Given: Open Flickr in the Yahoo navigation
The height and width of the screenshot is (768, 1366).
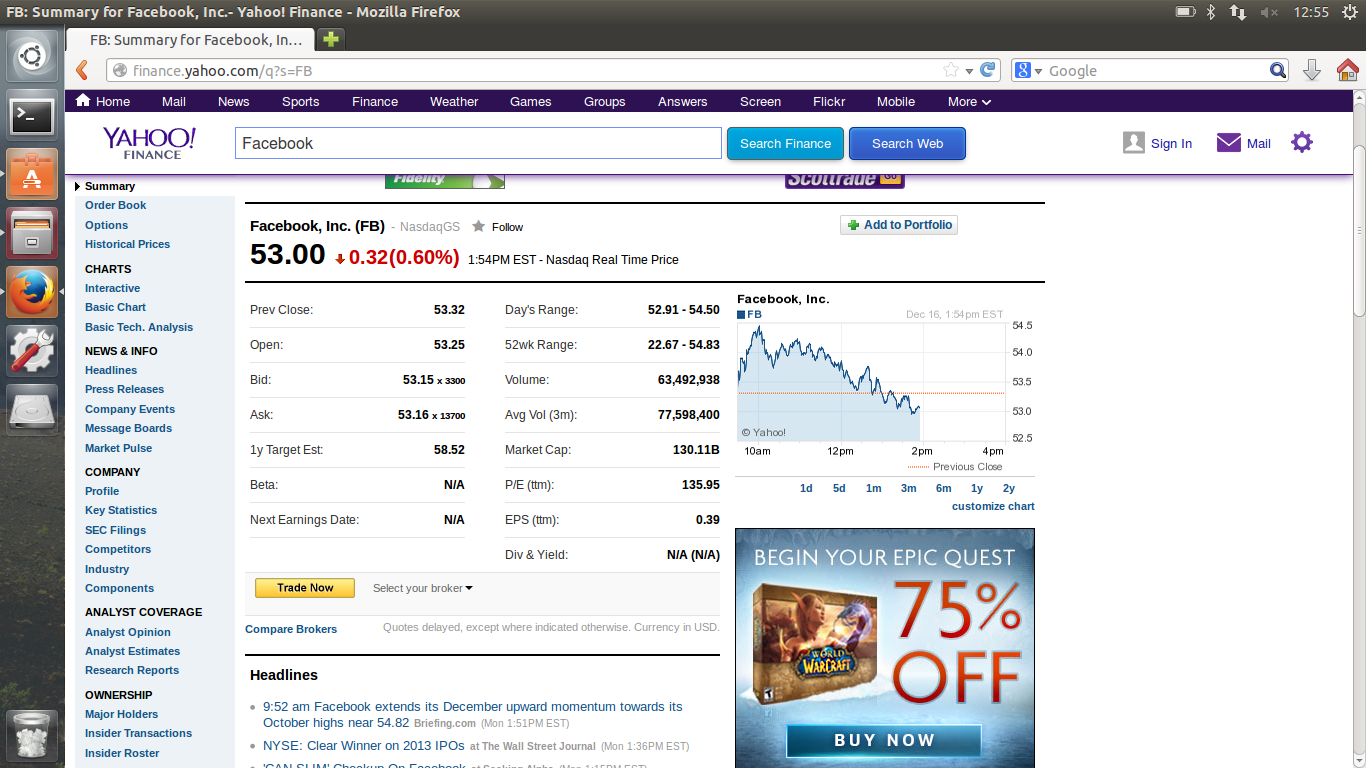Looking at the screenshot, I should (829, 101).
